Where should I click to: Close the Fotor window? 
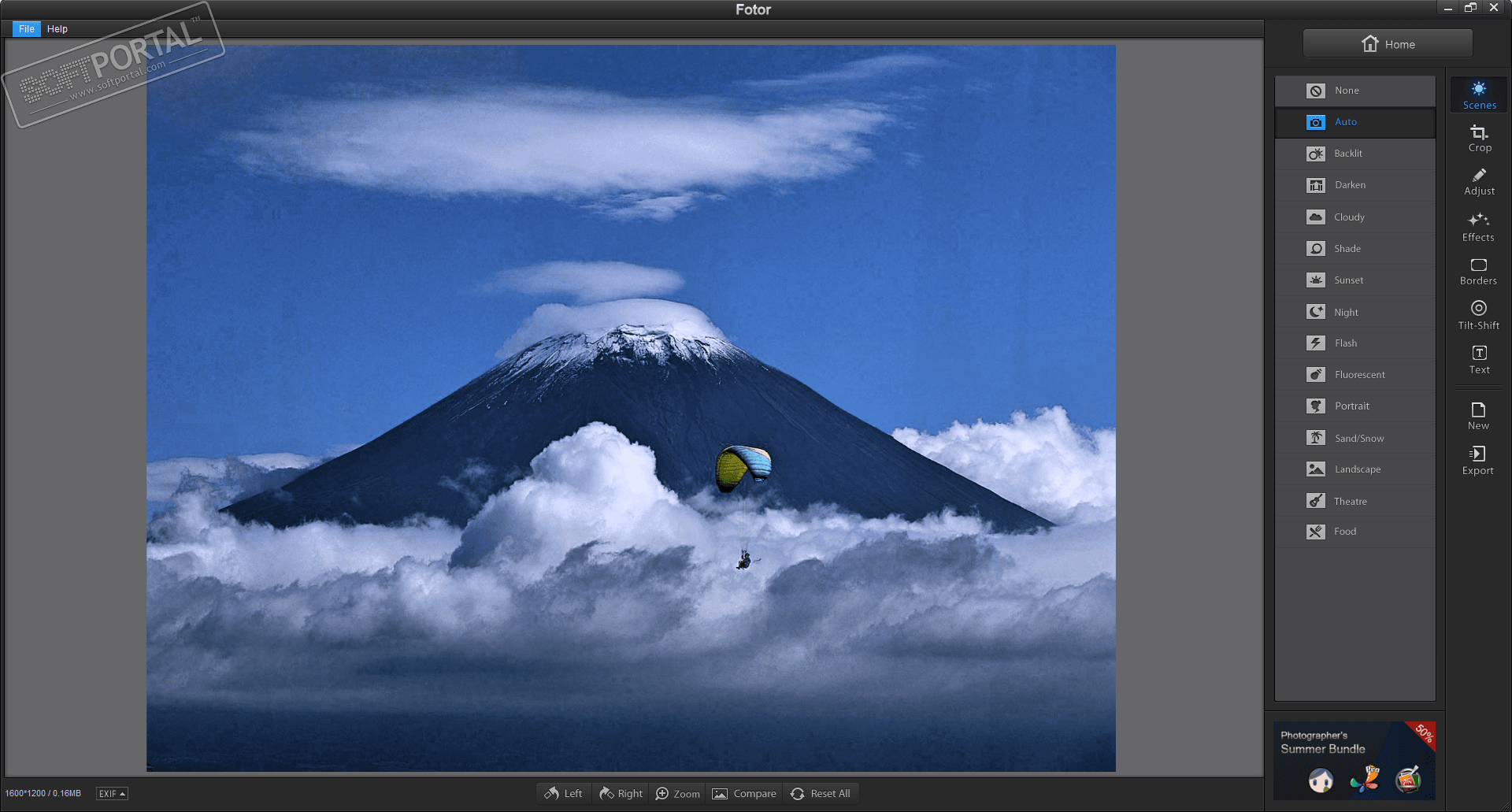[x=1494, y=8]
